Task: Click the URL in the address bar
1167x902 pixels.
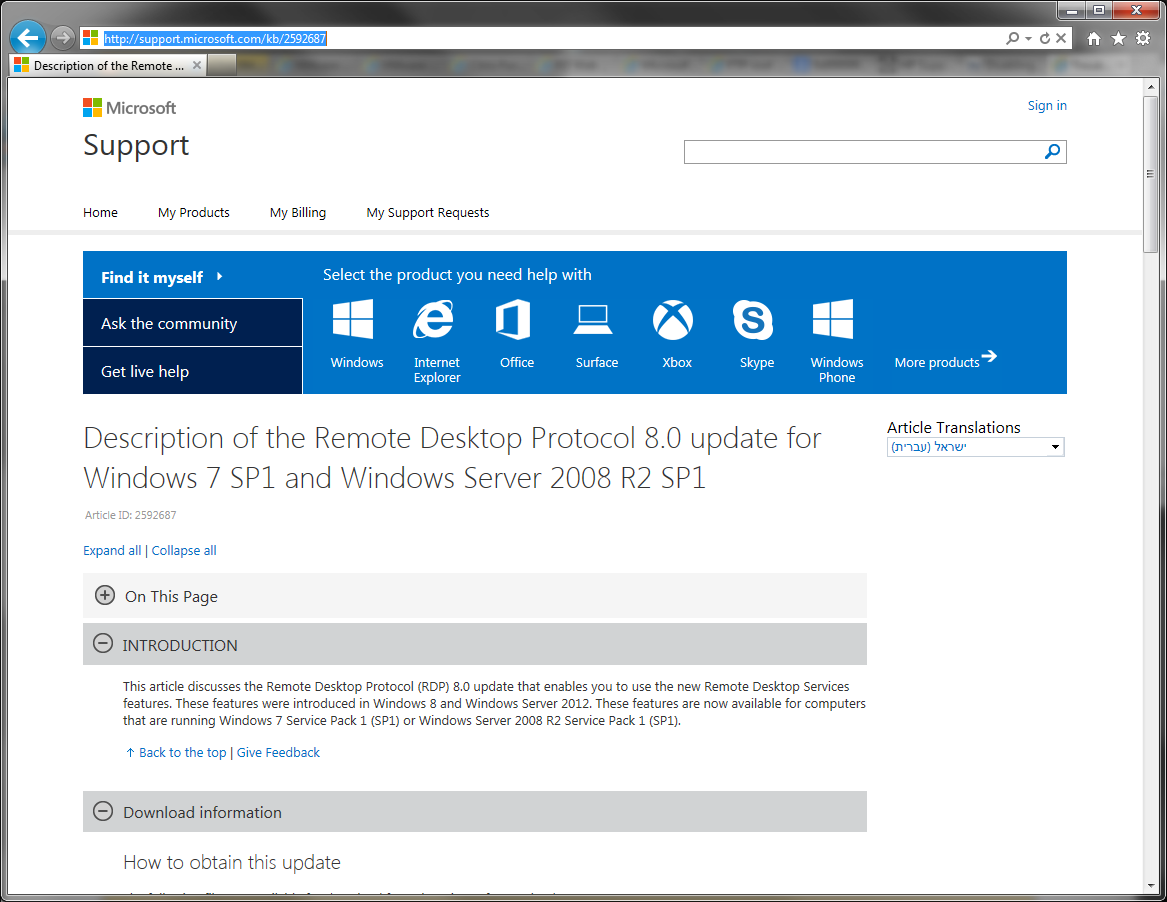Action: point(215,39)
